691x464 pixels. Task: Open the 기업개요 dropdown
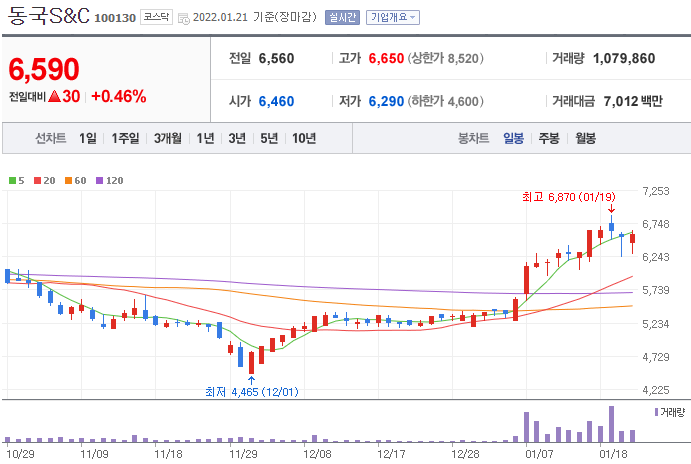pos(393,18)
